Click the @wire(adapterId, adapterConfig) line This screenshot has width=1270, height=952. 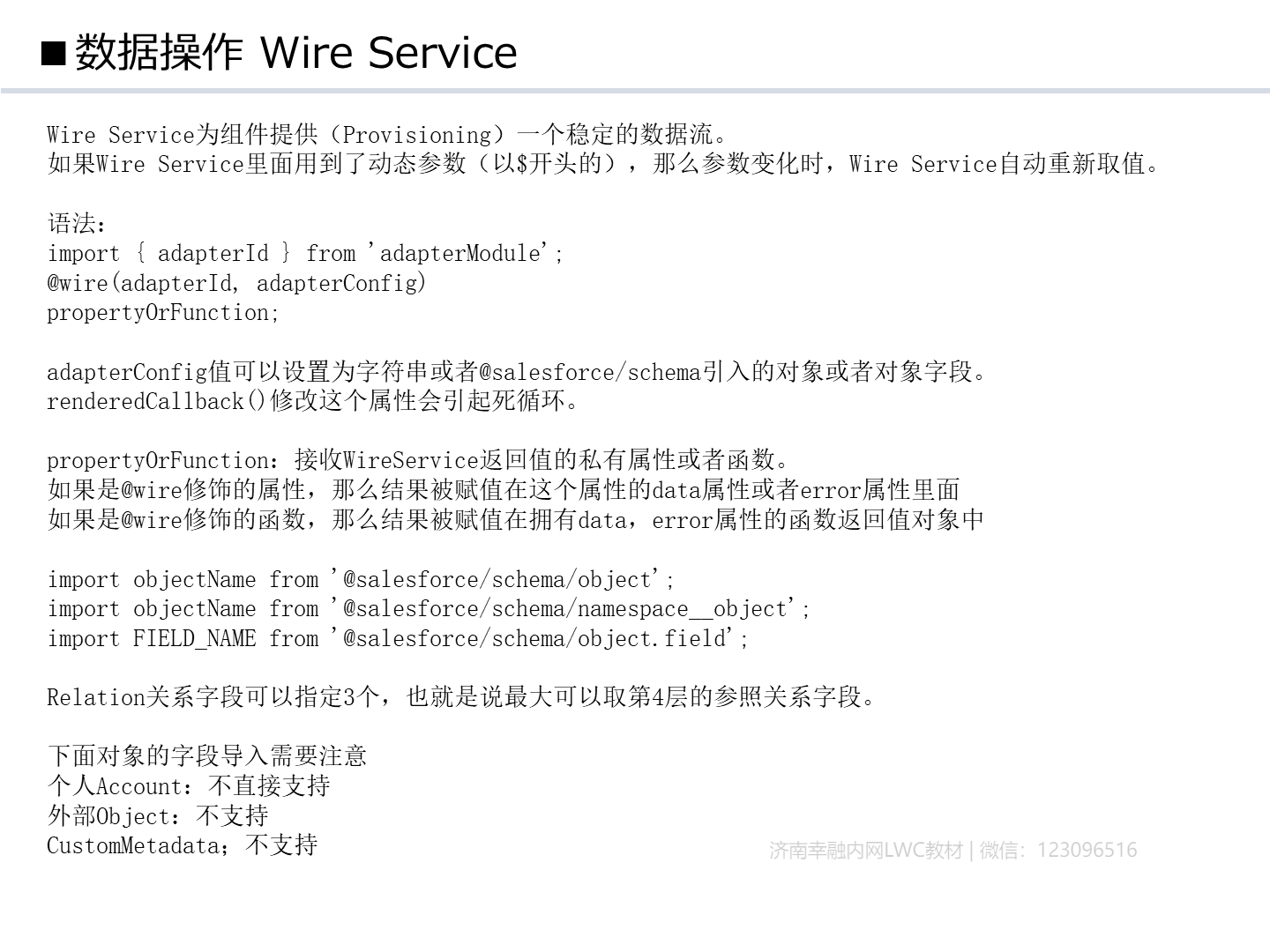click(236, 283)
